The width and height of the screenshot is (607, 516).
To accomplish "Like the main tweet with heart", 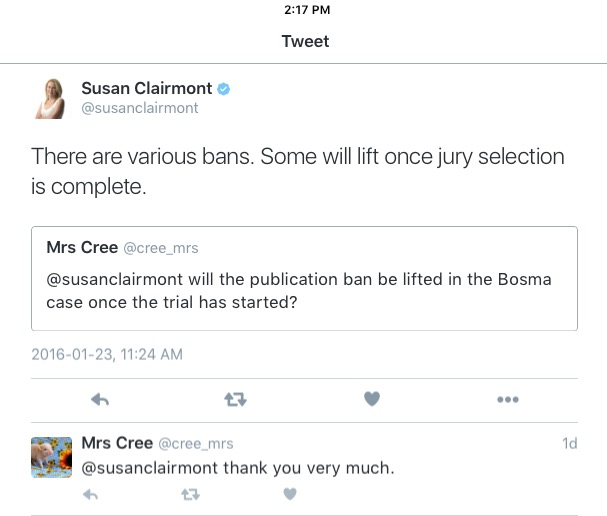I will (x=371, y=399).
